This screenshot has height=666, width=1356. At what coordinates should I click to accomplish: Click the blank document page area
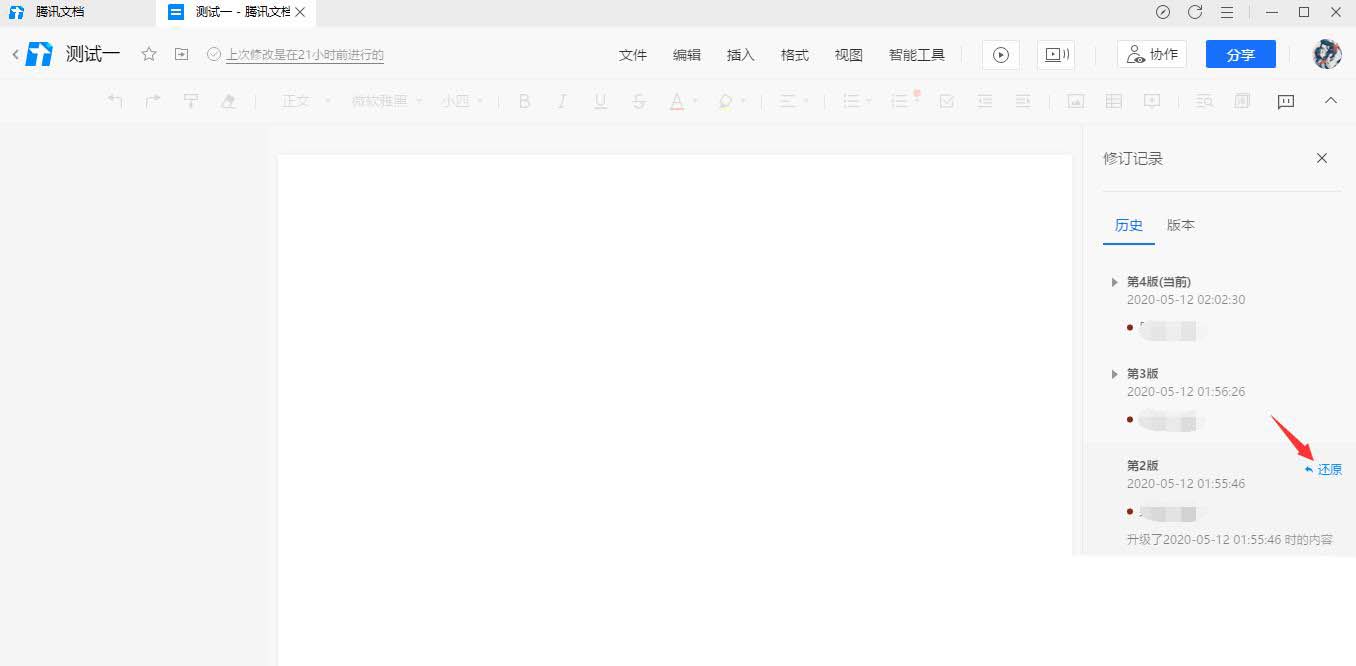coord(674,410)
